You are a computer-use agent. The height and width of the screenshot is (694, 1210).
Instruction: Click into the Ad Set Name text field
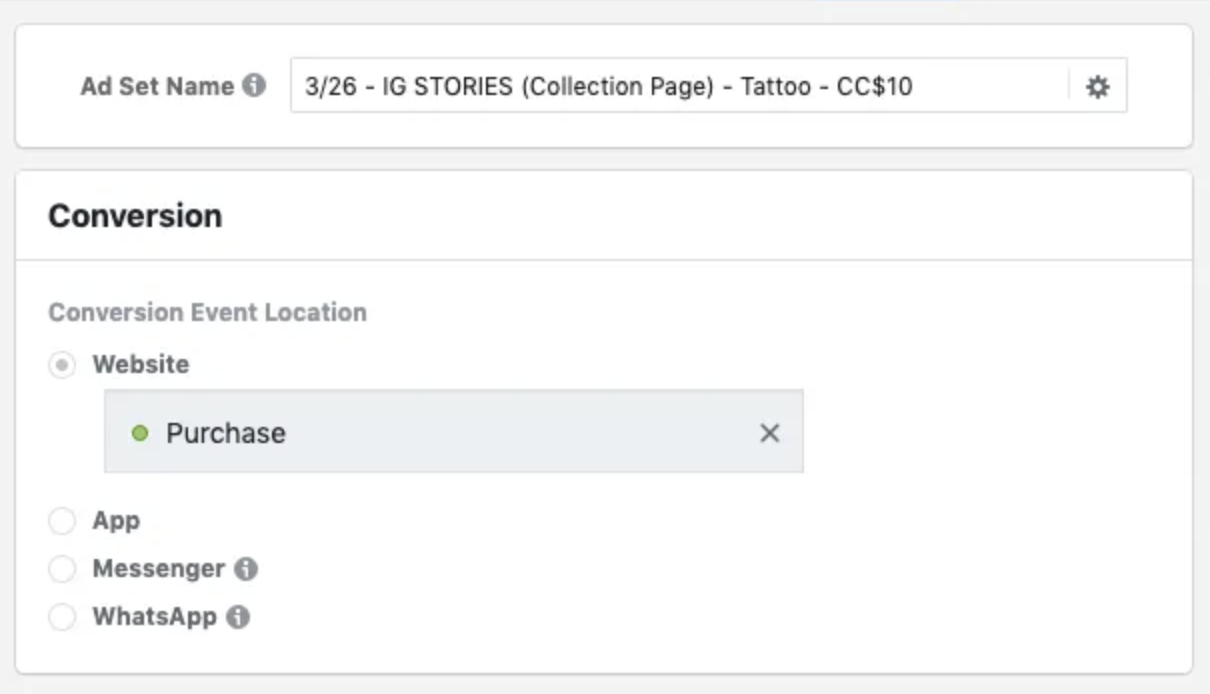coord(680,87)
